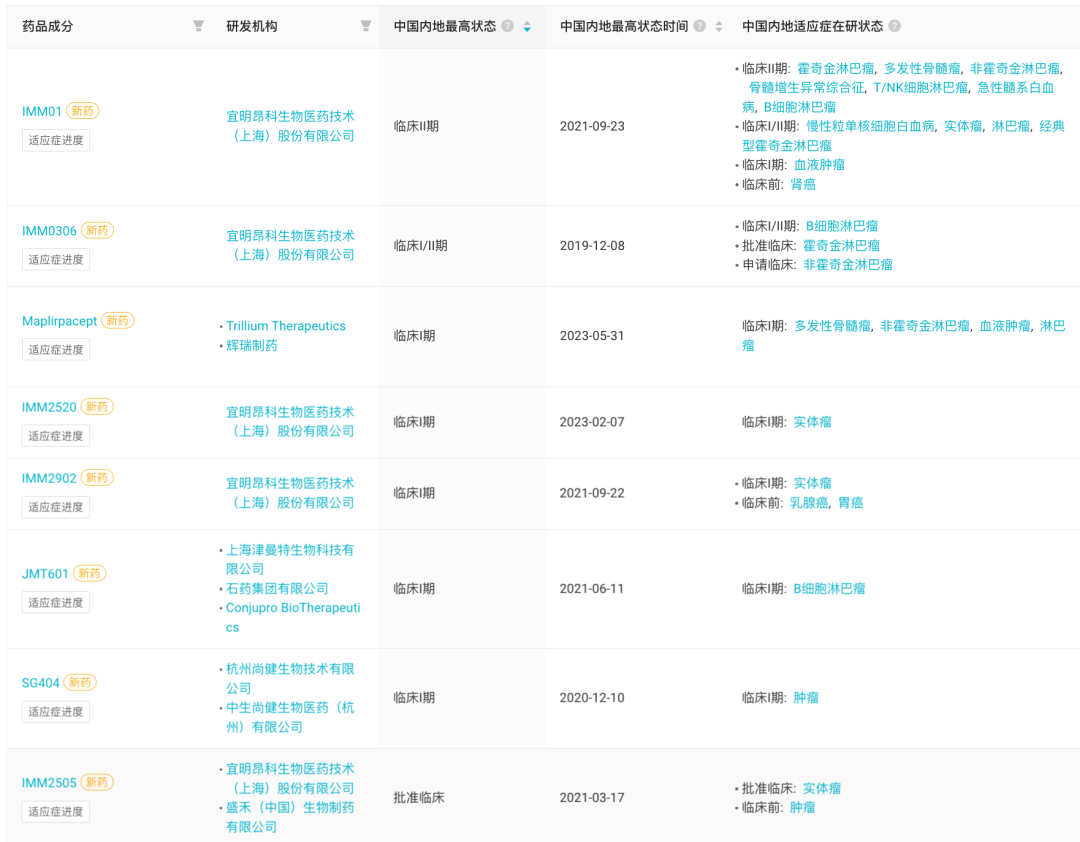Click 血液肿瘤 indication in IMM01 row
Viewport: 1080px width, 842px height.
tap(819, 165)
